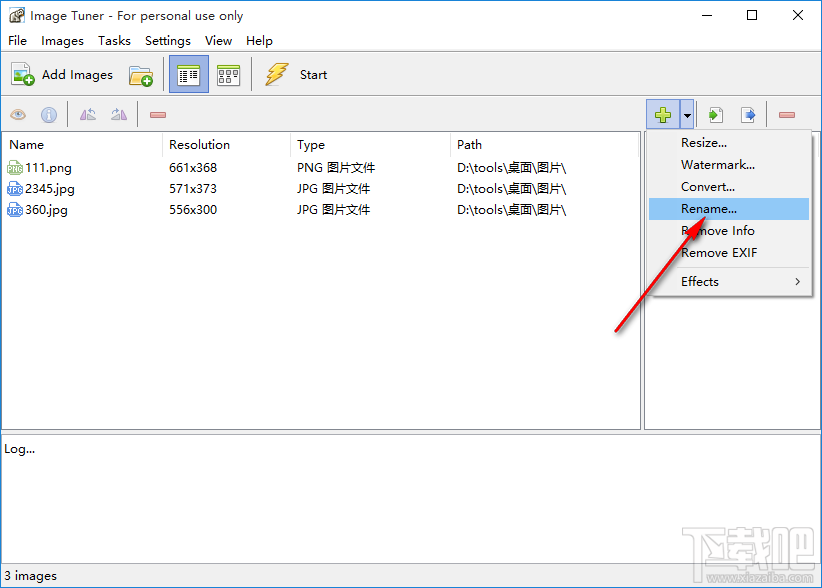
Task: Click the export tasks icon
Action: click(748, 114)
